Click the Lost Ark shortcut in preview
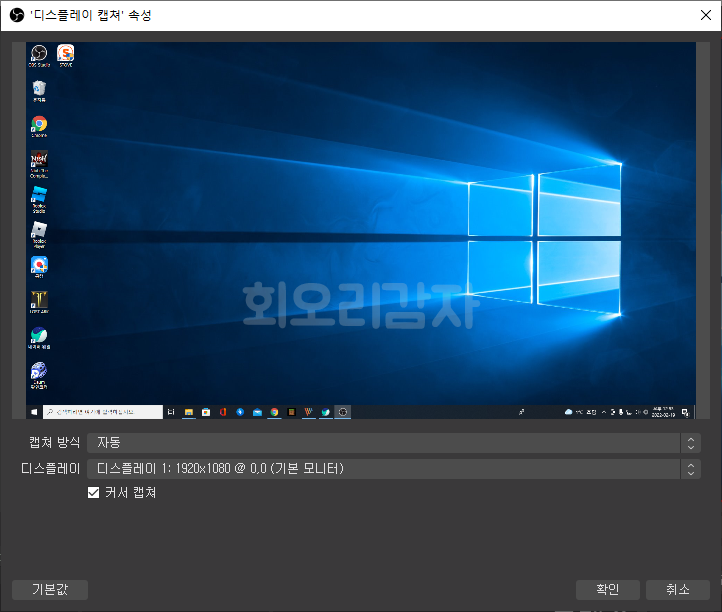This screenshot has height=612, width=722. 39,302
